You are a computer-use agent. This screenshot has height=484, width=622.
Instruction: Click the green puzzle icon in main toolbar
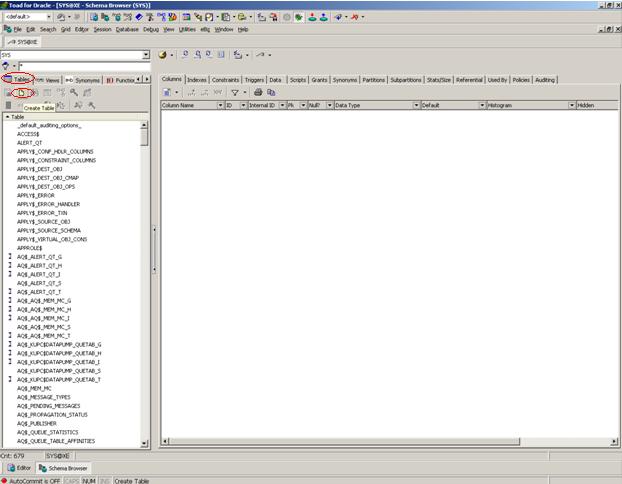pos(299,17)
